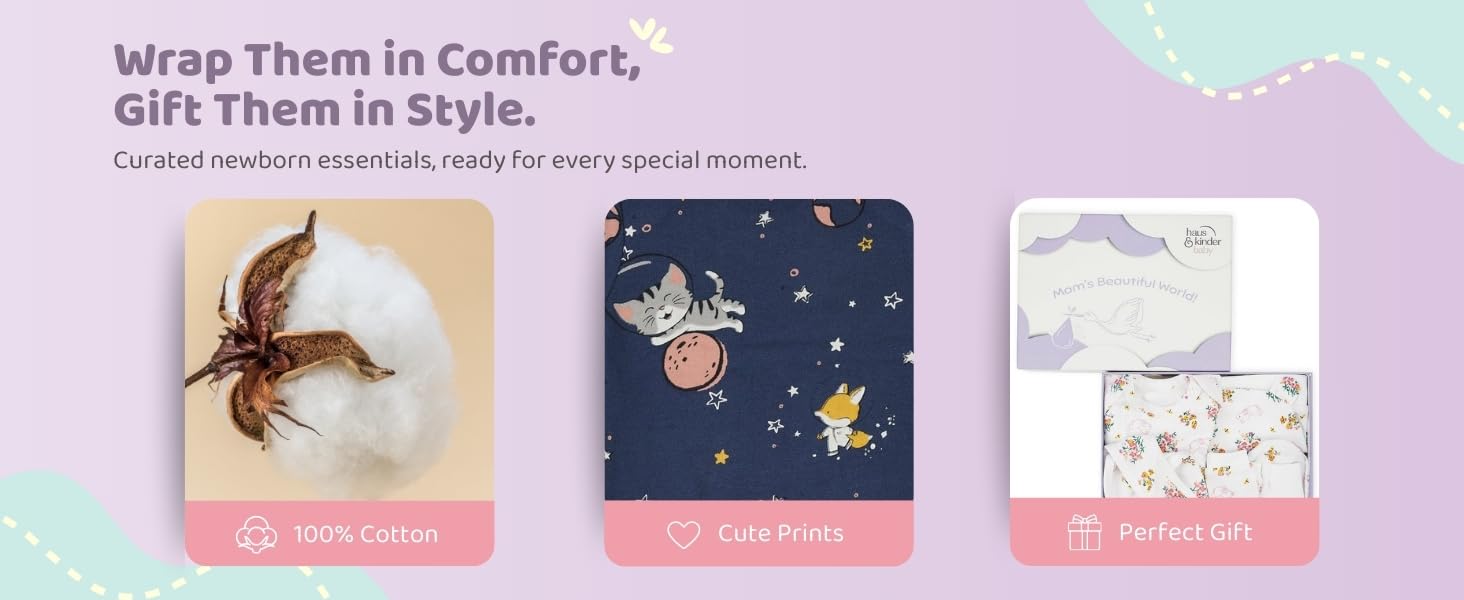1464x600 pixels.
Task: Click the gift box icon
Action: (1084, 532)
